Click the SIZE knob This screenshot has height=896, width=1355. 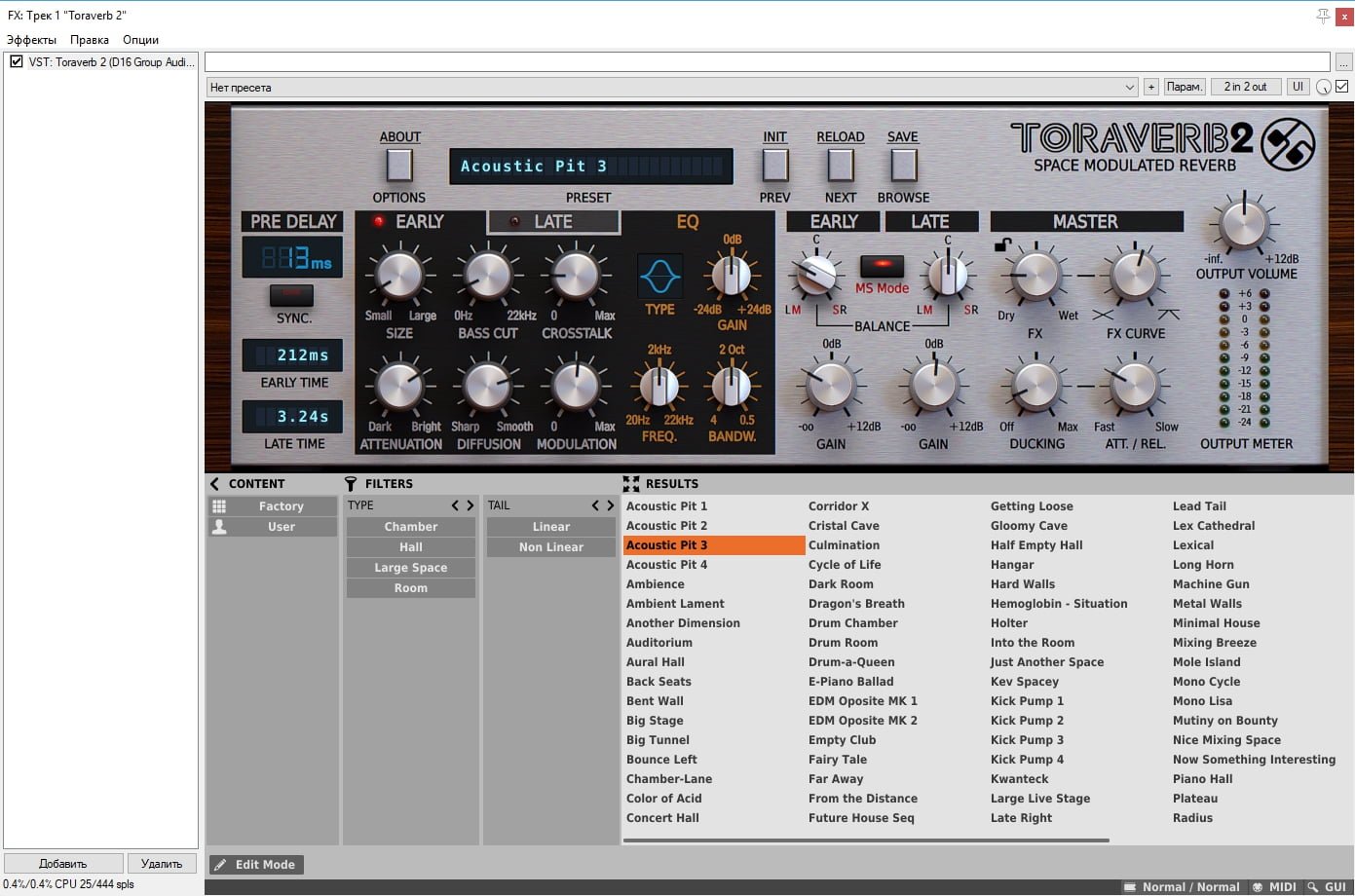pos(398,275)
